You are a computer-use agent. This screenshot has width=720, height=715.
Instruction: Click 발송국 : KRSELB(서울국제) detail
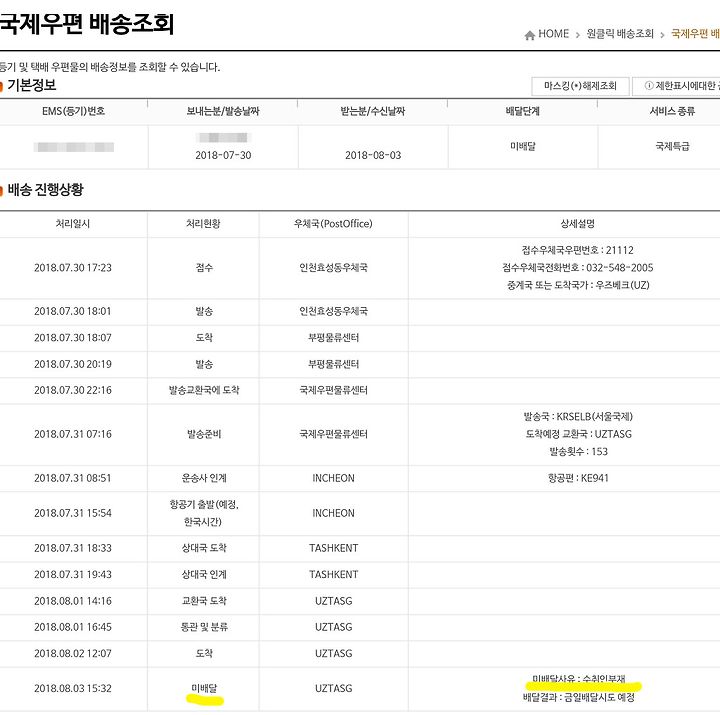click(578, 417)
